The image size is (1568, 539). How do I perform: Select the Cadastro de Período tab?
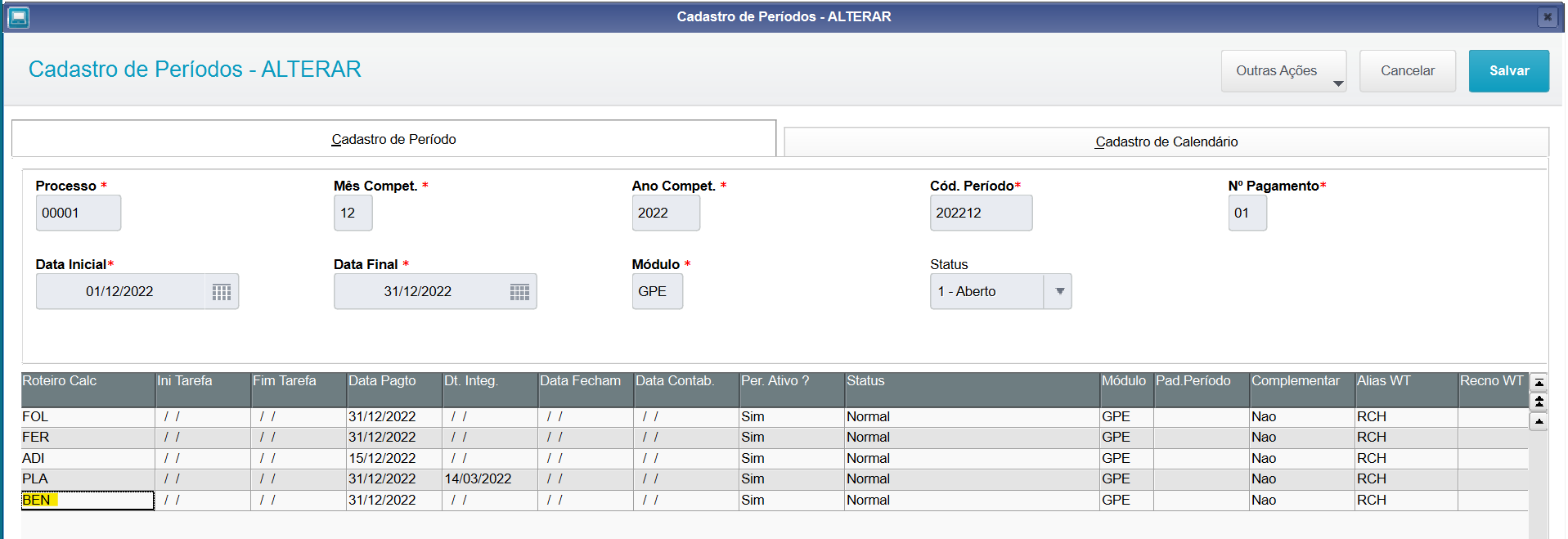(393, 140)
